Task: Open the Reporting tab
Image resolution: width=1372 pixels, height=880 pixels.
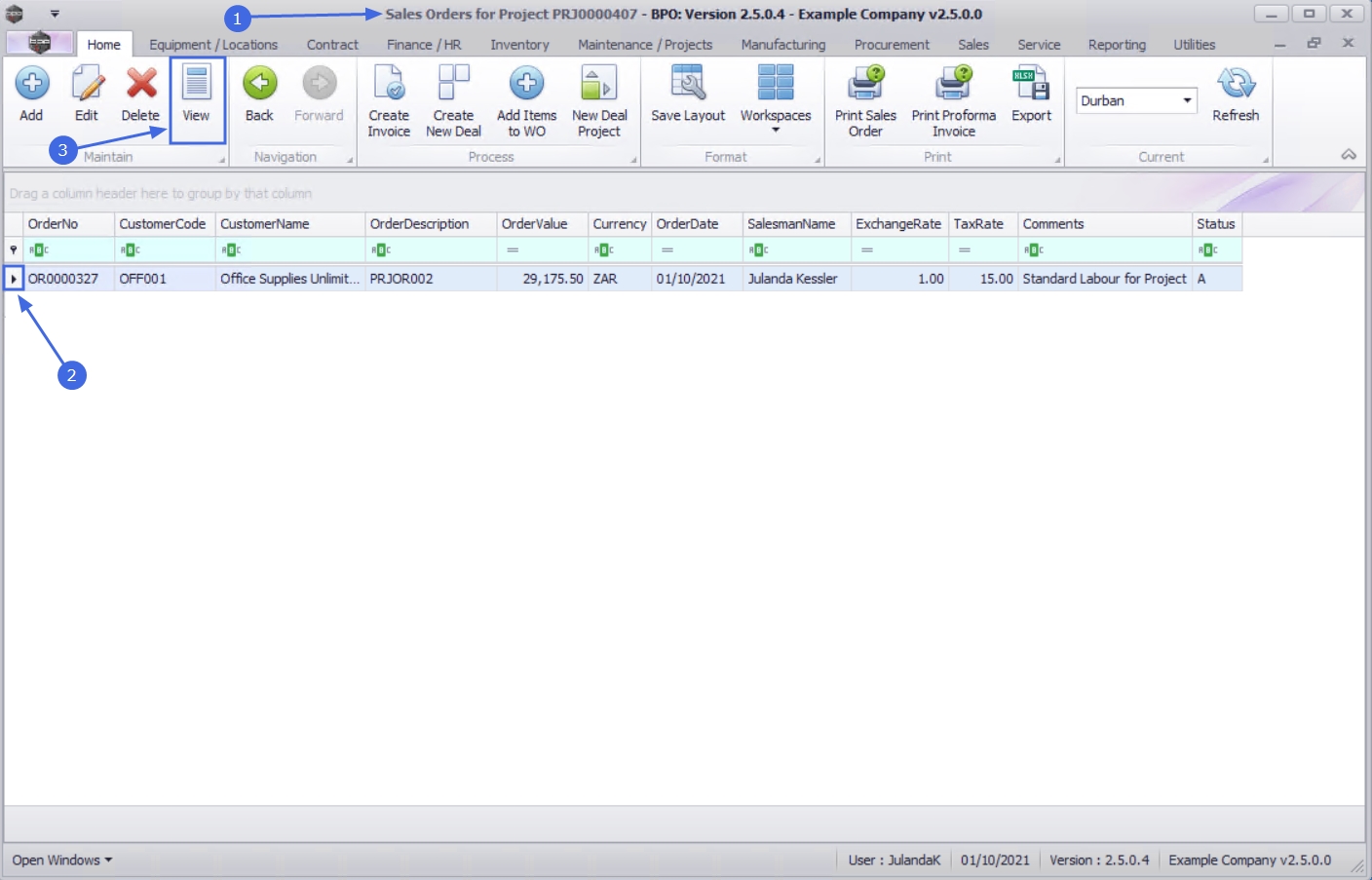Action: pos(1117,45)
